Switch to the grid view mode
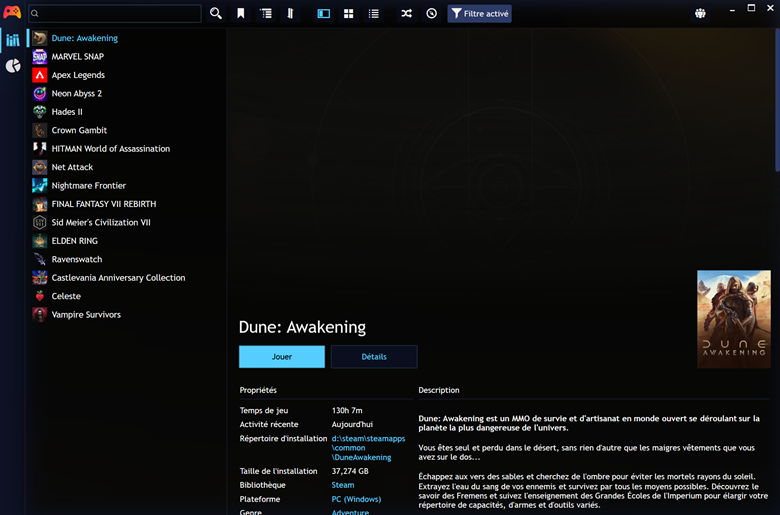Screen dimensions: 780x515 click(349, 14)
